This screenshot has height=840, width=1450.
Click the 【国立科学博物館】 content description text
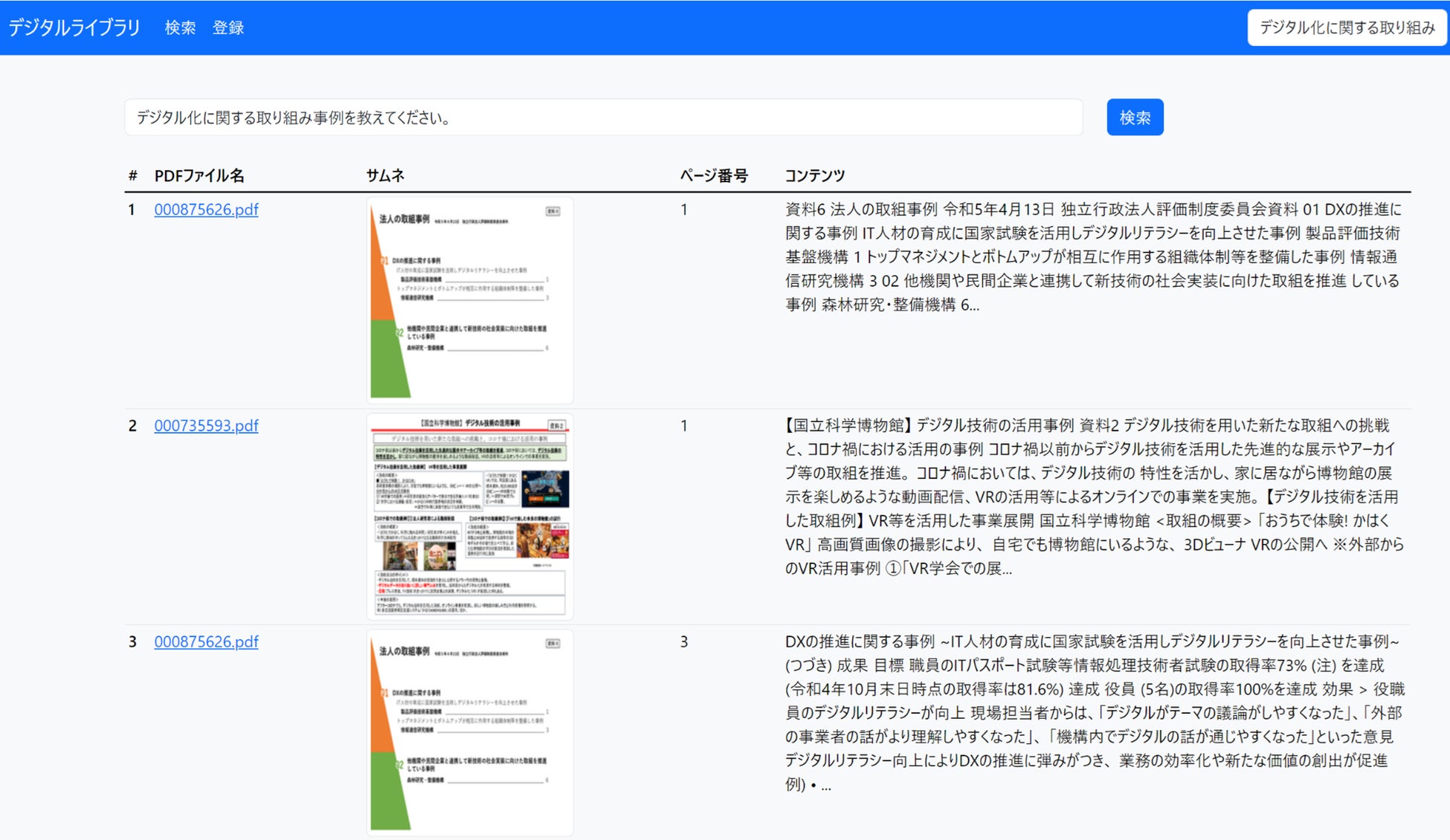tap(1093, 497)
